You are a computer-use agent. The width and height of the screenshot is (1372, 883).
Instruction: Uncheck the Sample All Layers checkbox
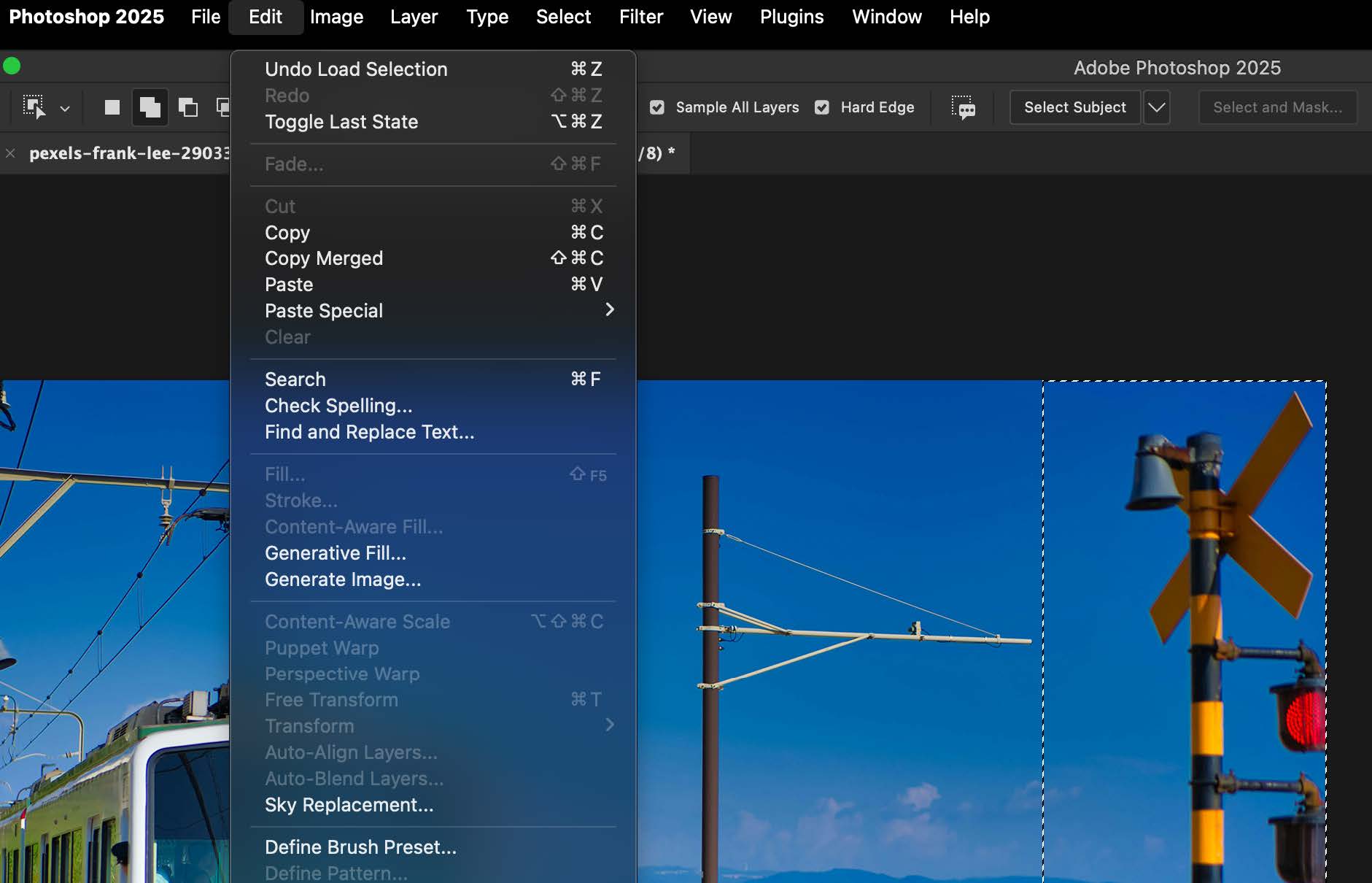coord(657,107)
